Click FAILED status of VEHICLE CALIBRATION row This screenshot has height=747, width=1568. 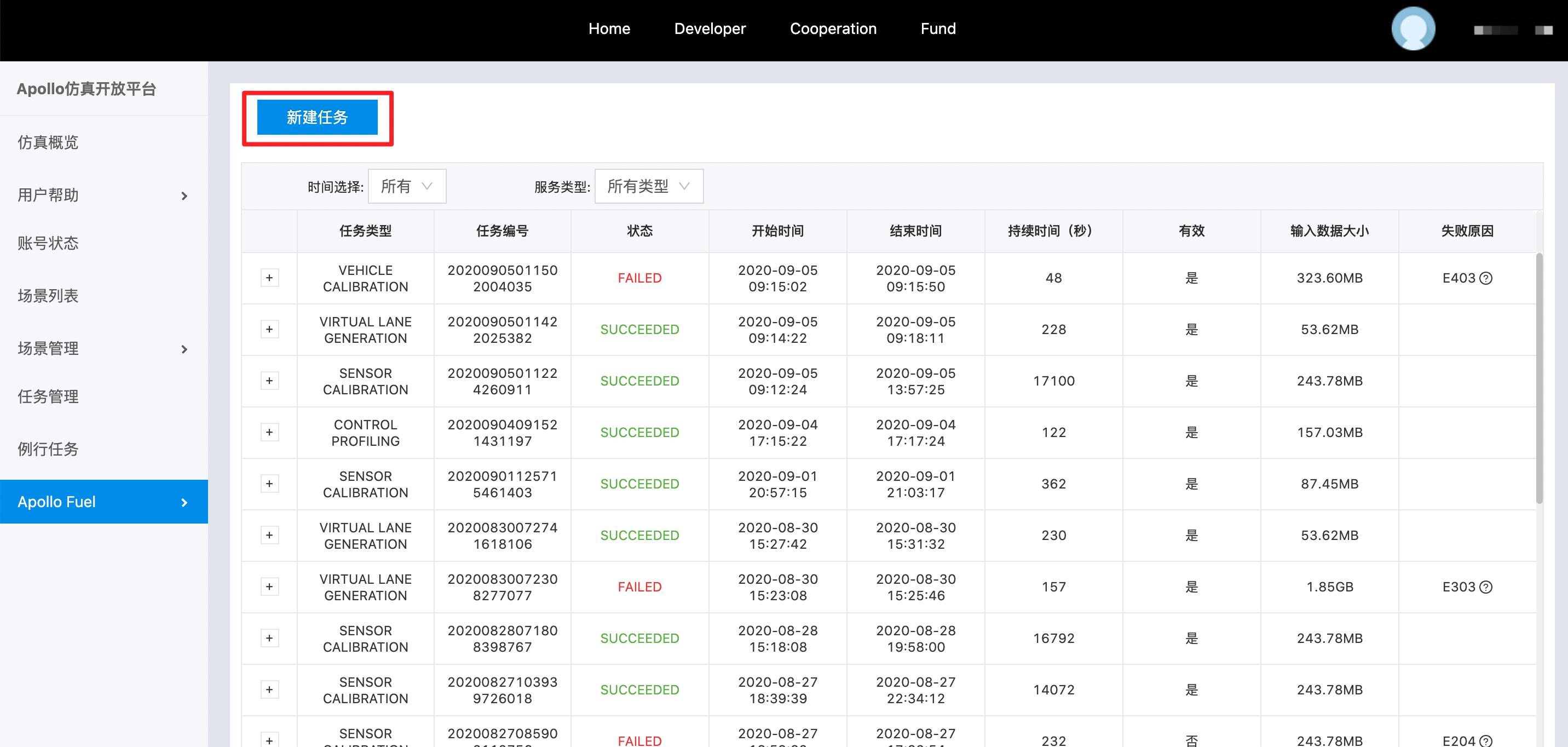pyautogui.click(x=640, y=278)
